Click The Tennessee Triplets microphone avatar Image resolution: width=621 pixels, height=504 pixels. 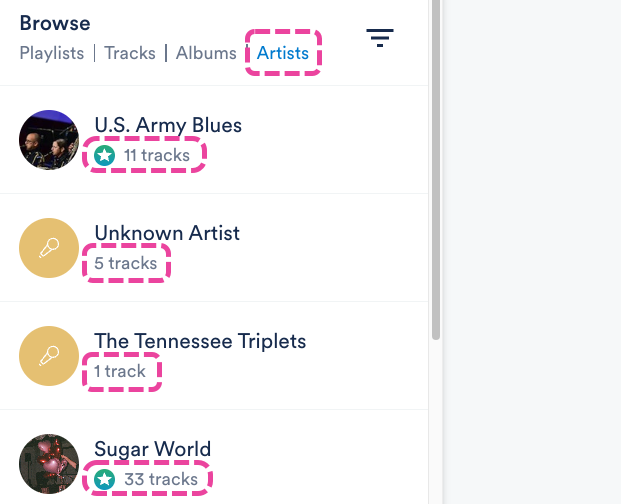pos(49,356)
